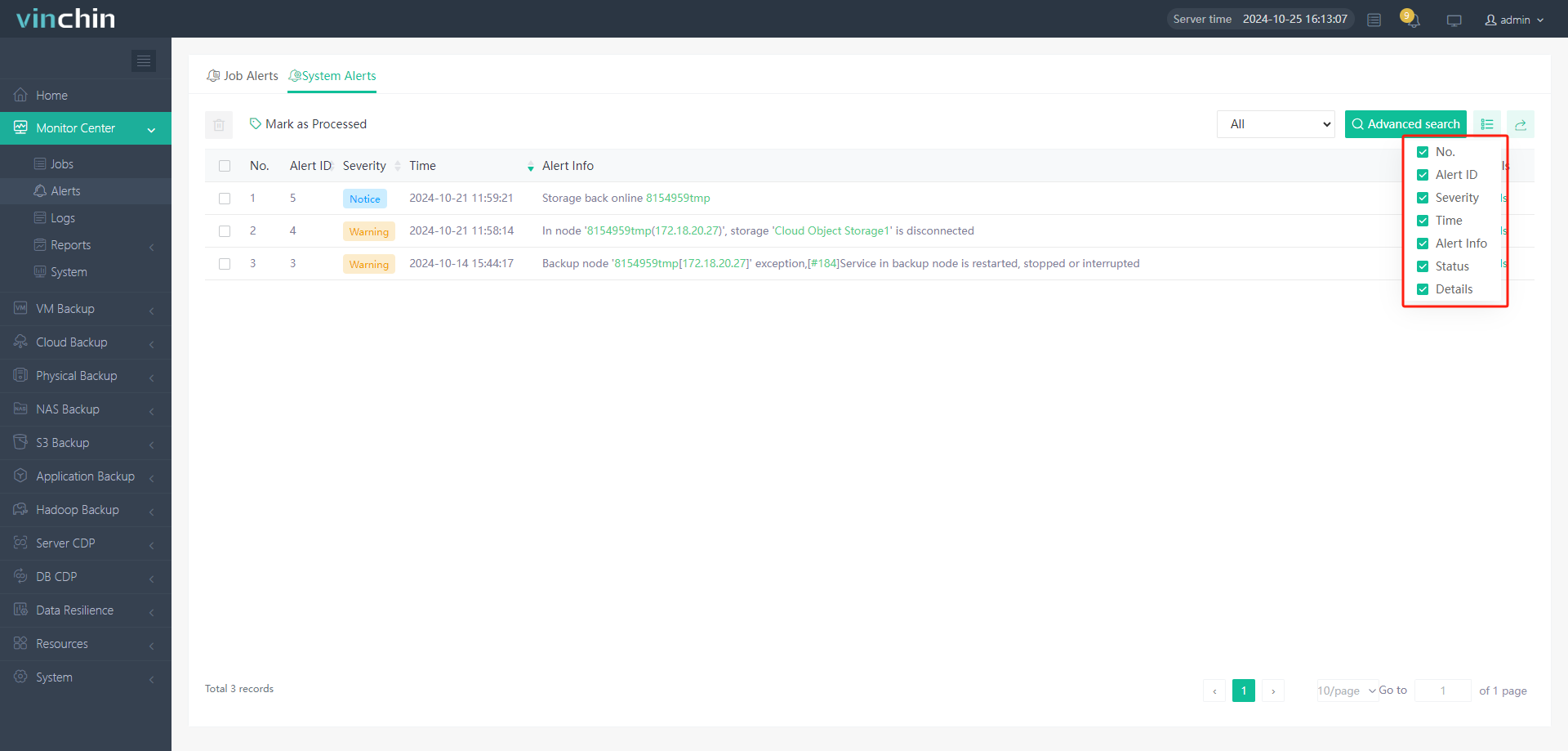The image size is (1568, 751).
Task: Click Mark as Processed
Action: [309, 124]
